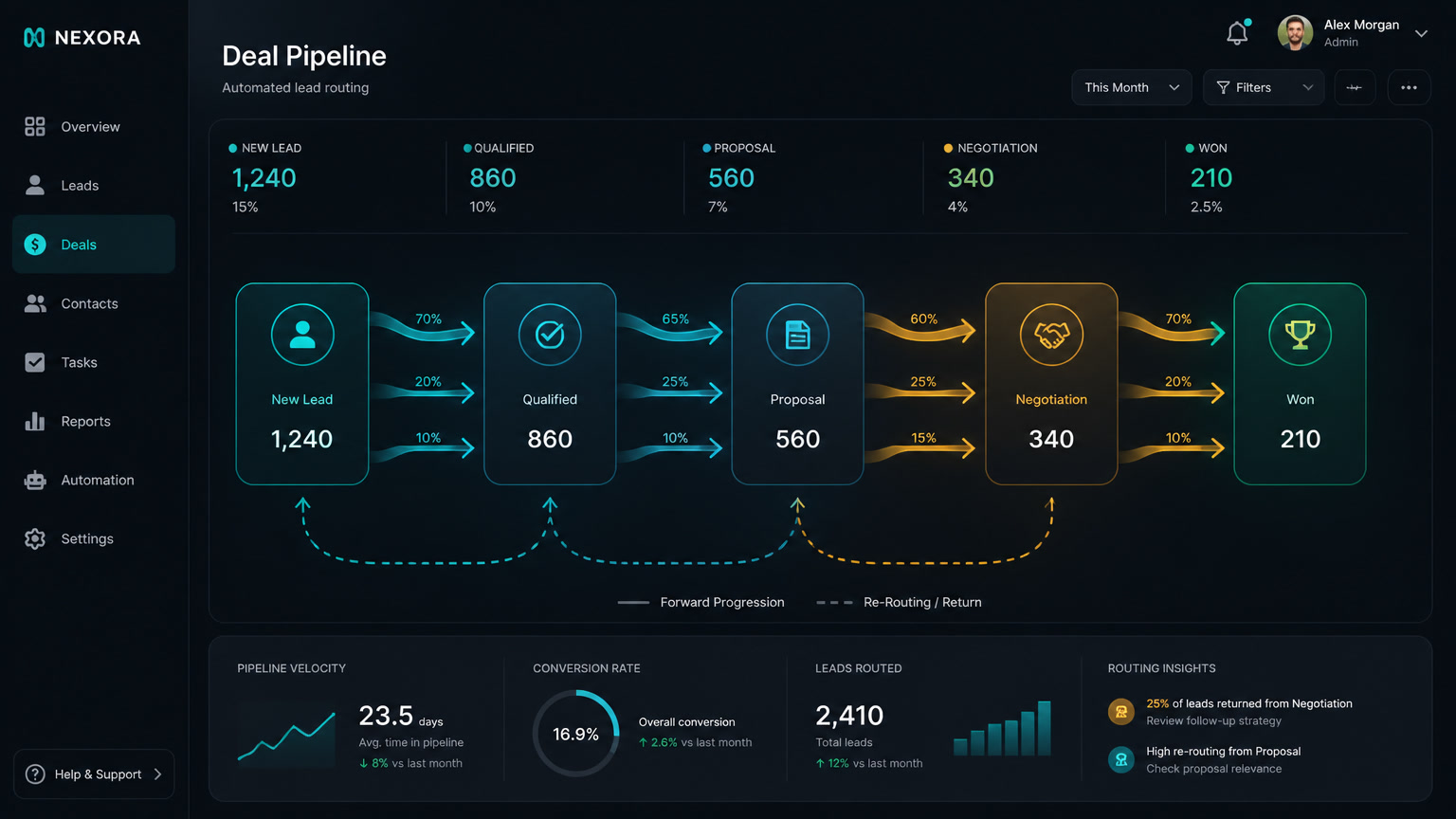Open the Filters dropdown chevron

[x=1308, y=87]
